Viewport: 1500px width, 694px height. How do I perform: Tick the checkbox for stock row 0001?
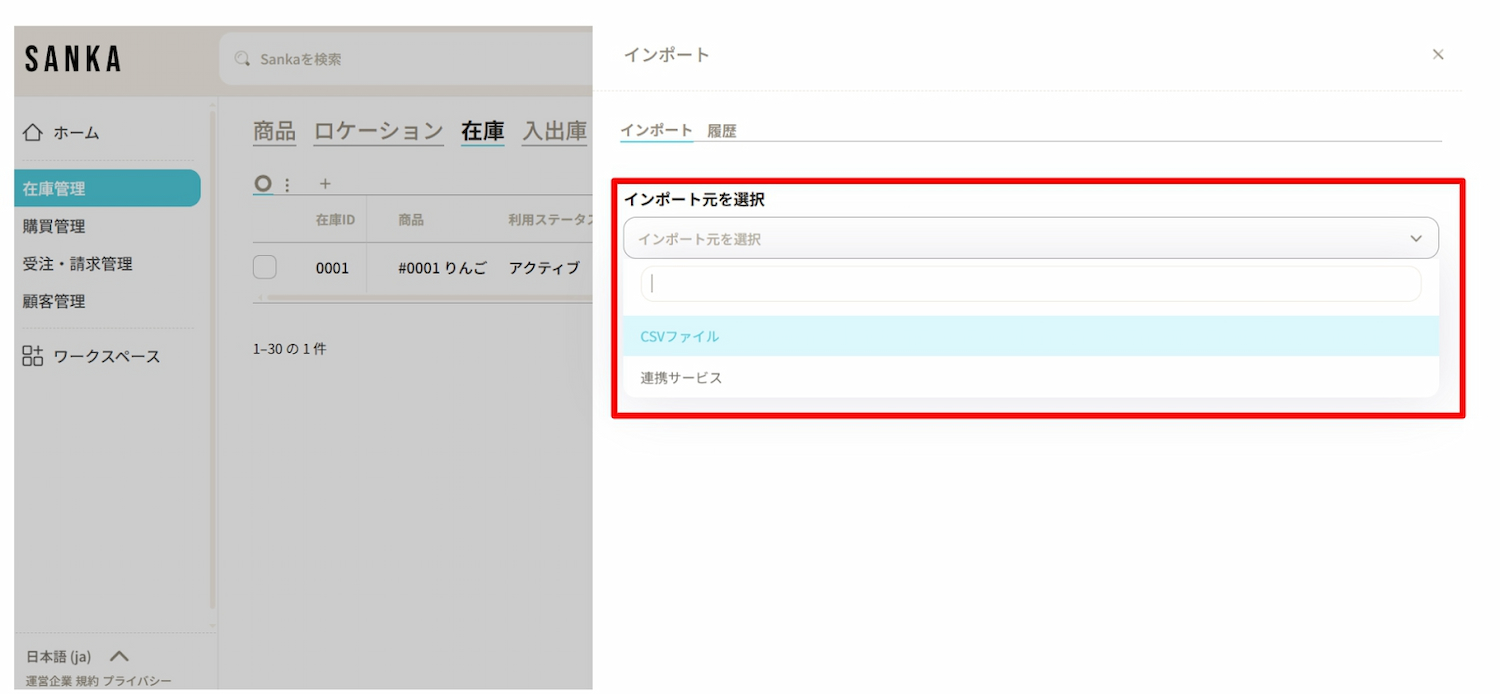[265, 268]
